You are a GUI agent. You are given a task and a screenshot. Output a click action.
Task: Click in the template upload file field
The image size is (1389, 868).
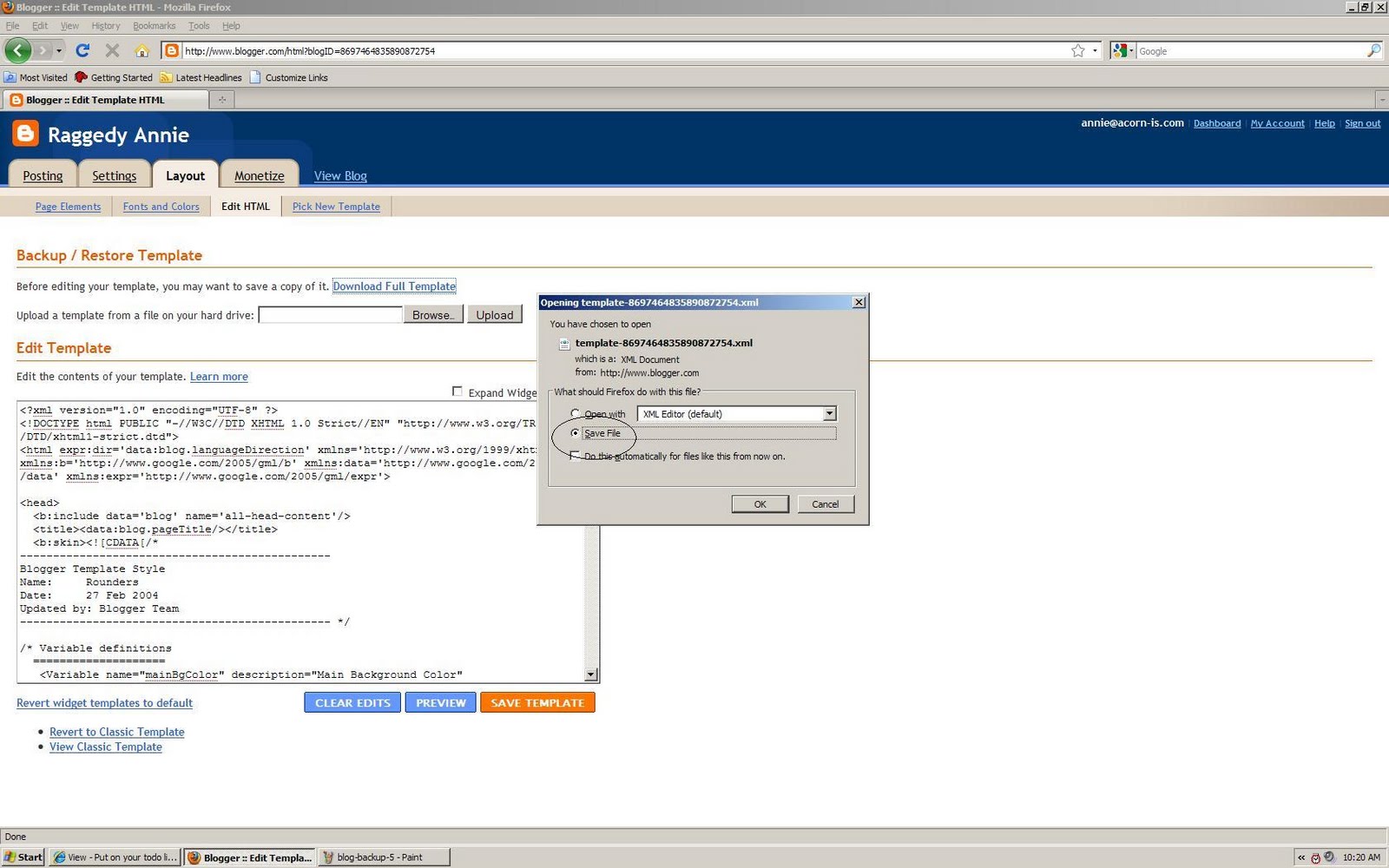tap(331, 314)
